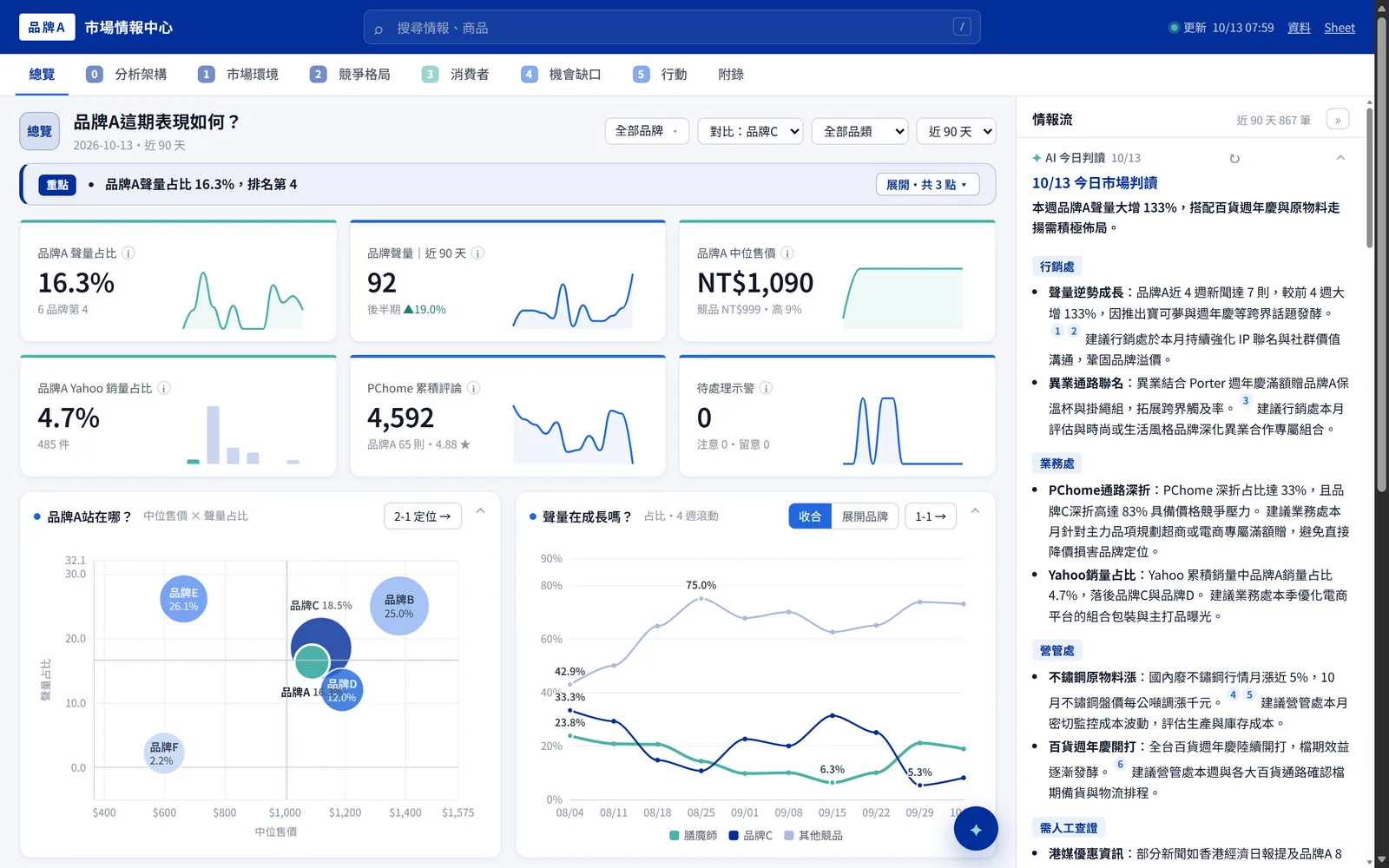1389x868 pixels.
Task: Go to 1-1 section button
Action: point(931,516)
